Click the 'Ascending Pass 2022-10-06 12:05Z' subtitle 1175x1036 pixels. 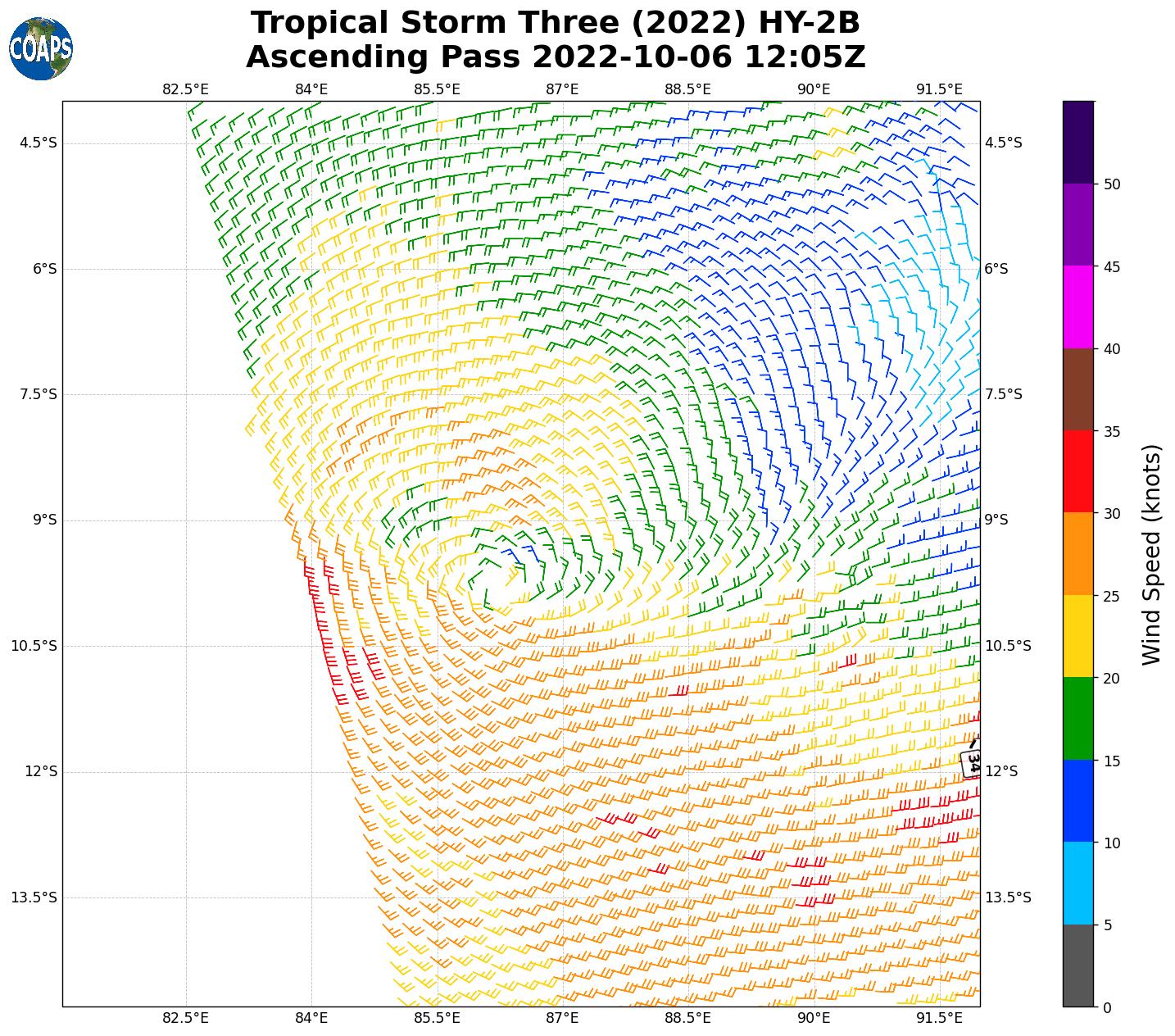(x=556, y=57)
